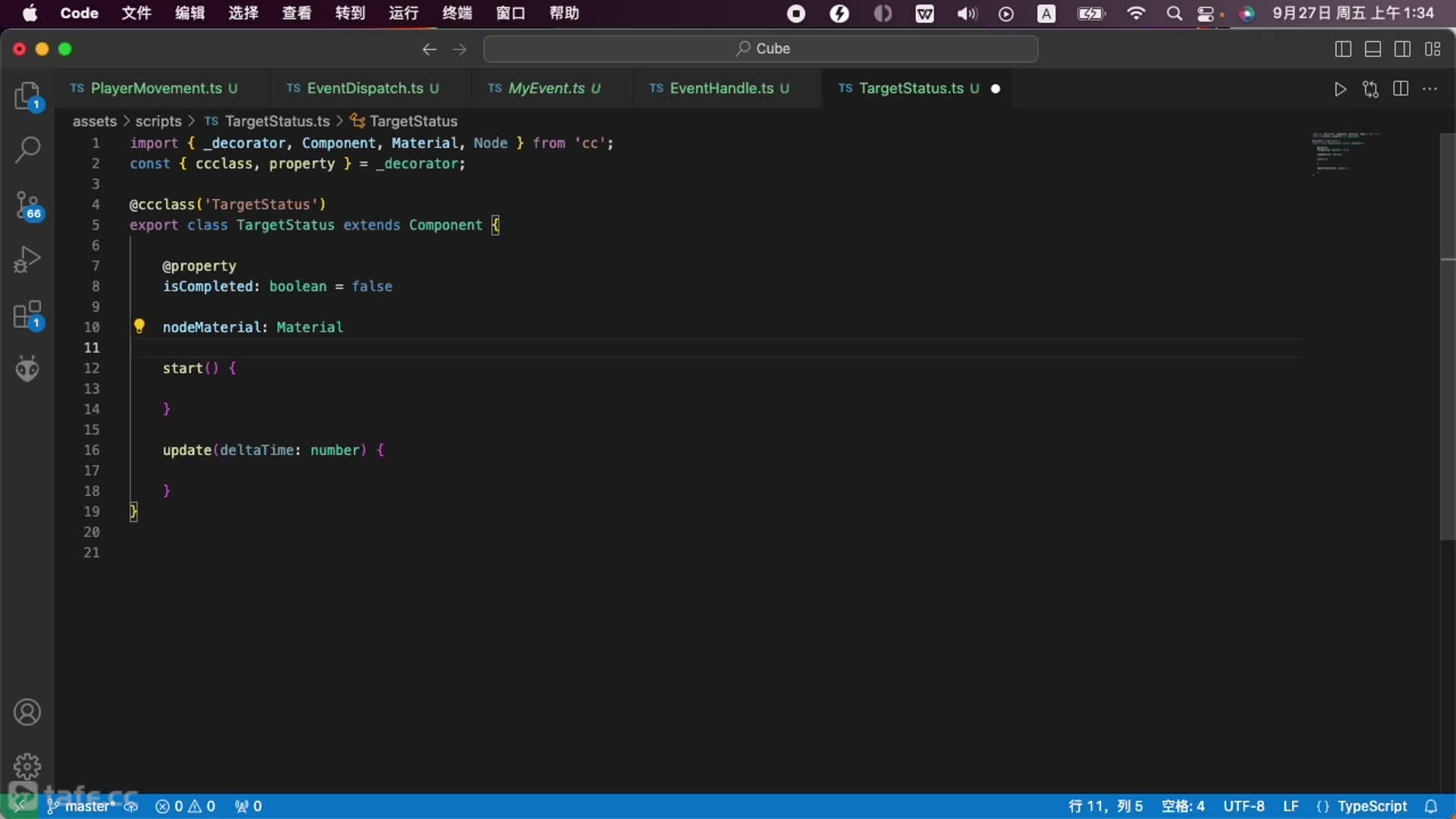
Task: Click the minimap code overview
Action: [1346, 154]
